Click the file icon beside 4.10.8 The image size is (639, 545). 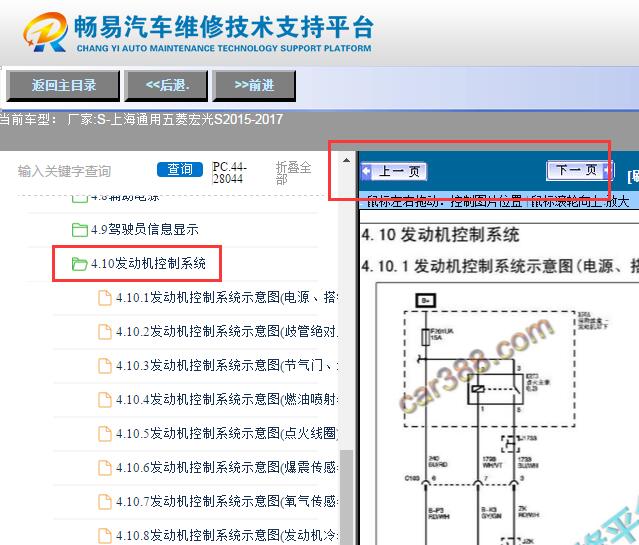(105, 536)
